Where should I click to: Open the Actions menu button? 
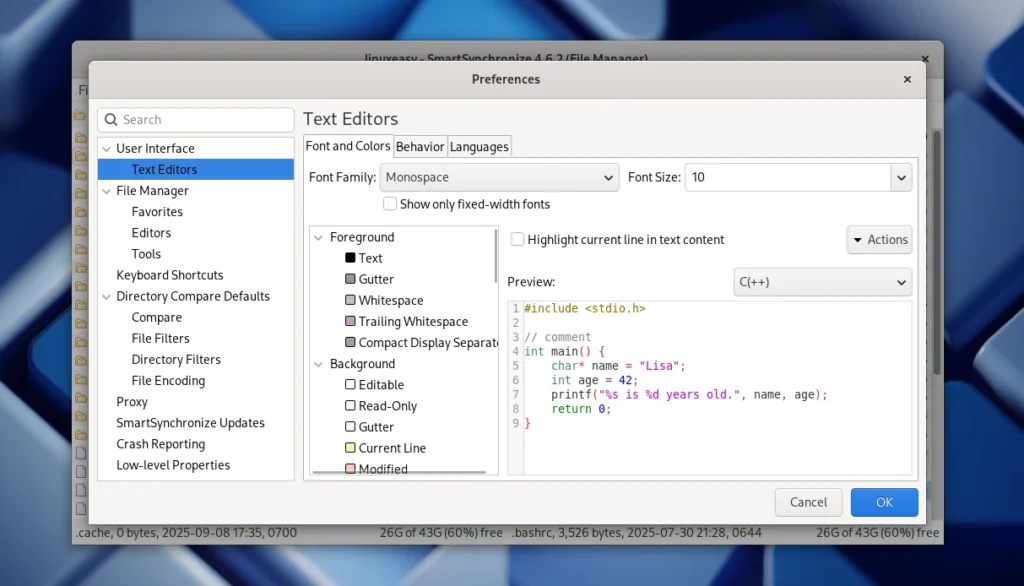[x=879, y=240]
